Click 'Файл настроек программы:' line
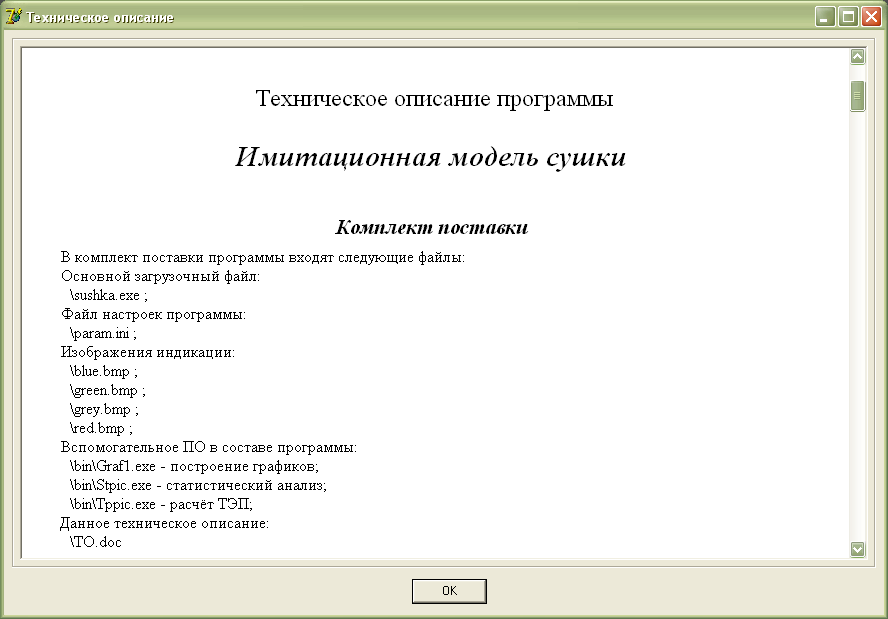The height and width of the screenshot is (619, 888). 153,314
